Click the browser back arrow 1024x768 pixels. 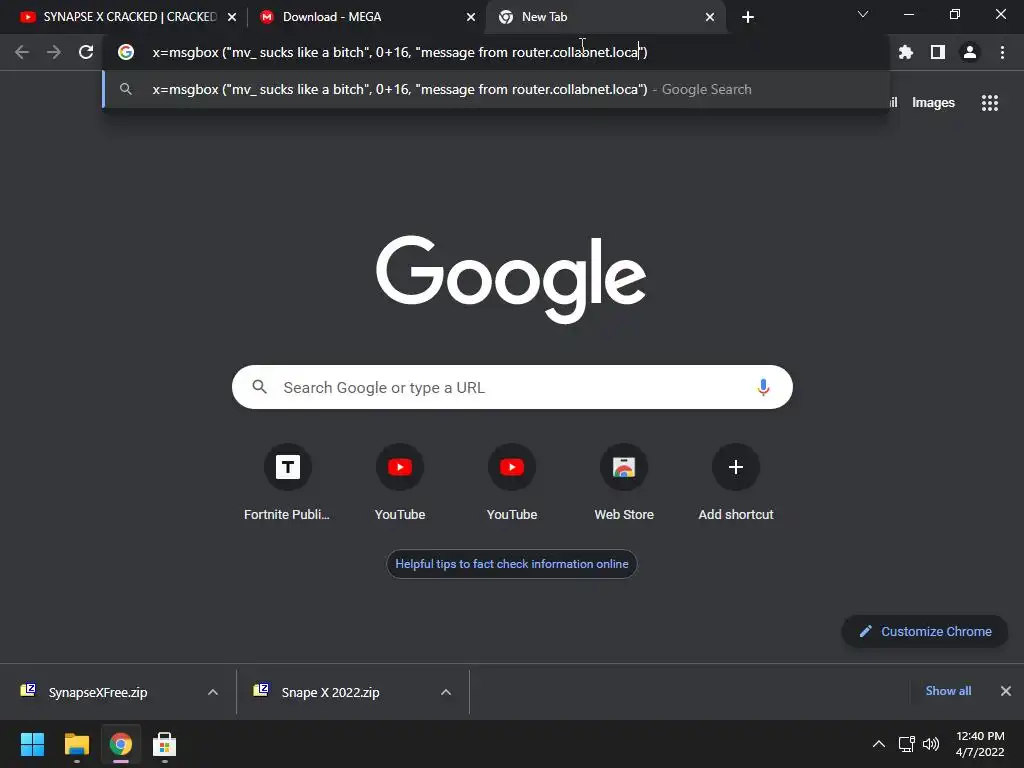tap(22, 52)
